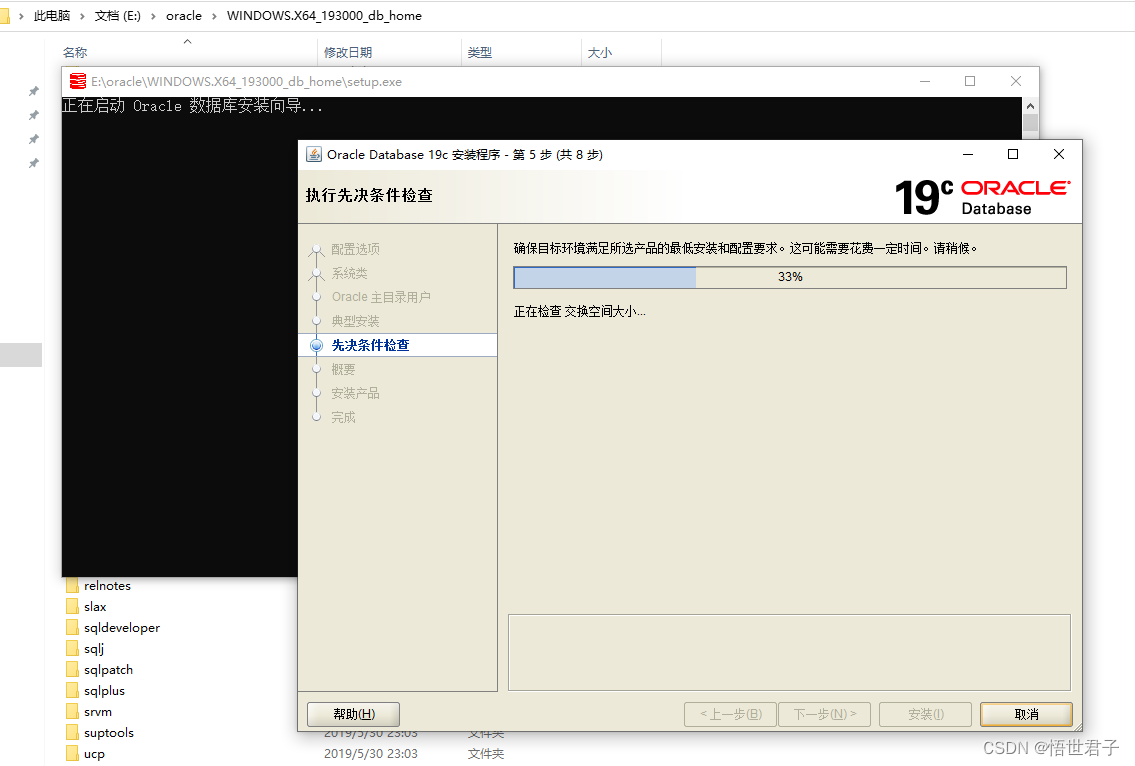Screen dimensions: 1135x766
Task: Open Help (帮助) in the Oracle installer
Action: click(x=353, y=714)
